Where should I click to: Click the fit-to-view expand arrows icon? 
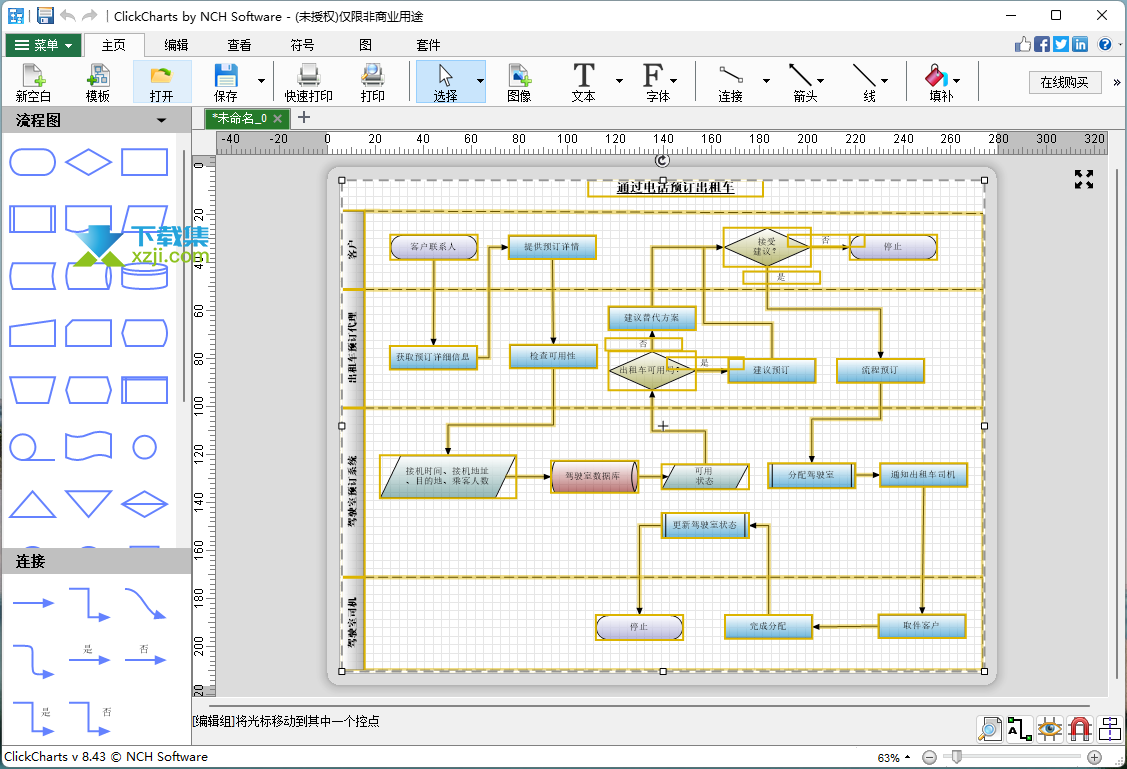(1084, 179)
